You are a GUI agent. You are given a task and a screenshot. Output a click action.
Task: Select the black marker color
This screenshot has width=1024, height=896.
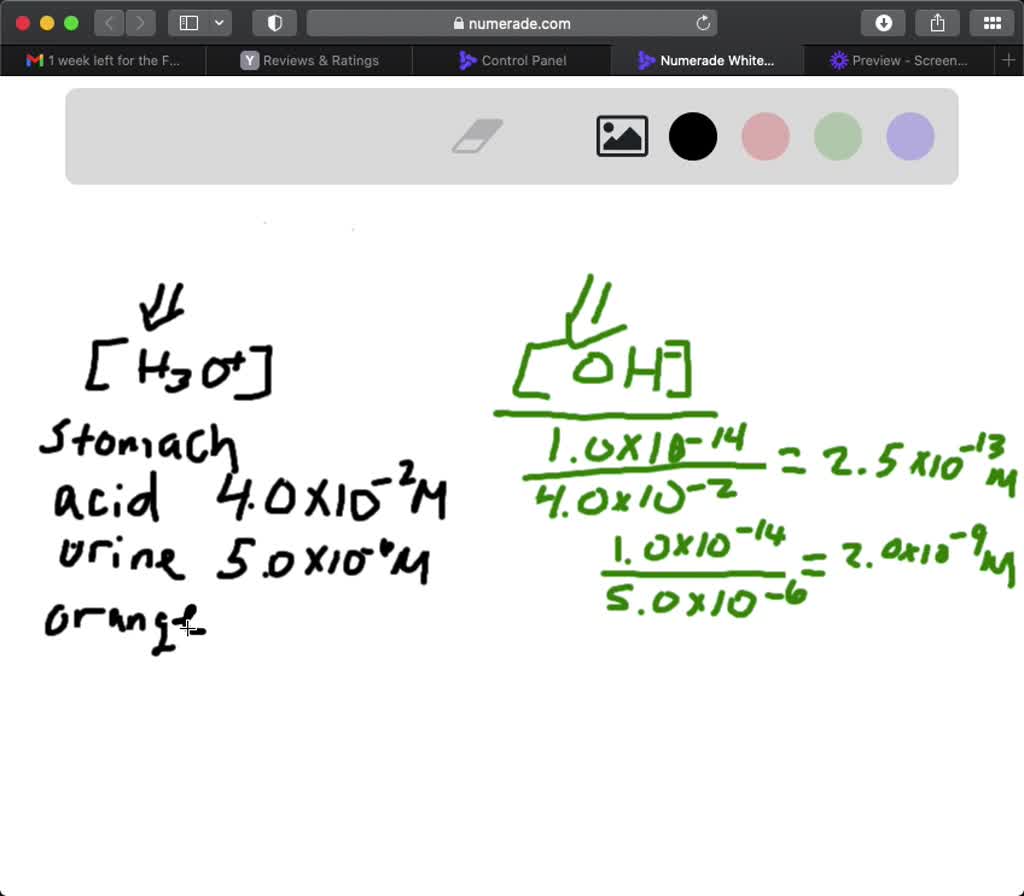pos(693,137)
